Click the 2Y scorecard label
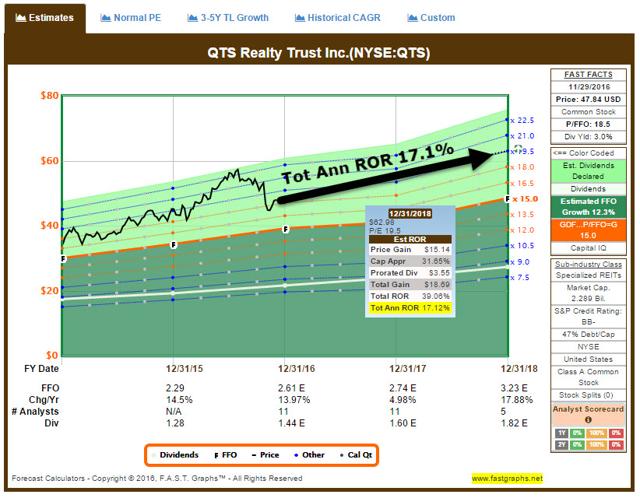This screenshot has height=498, width=640. tap(562, 444)
